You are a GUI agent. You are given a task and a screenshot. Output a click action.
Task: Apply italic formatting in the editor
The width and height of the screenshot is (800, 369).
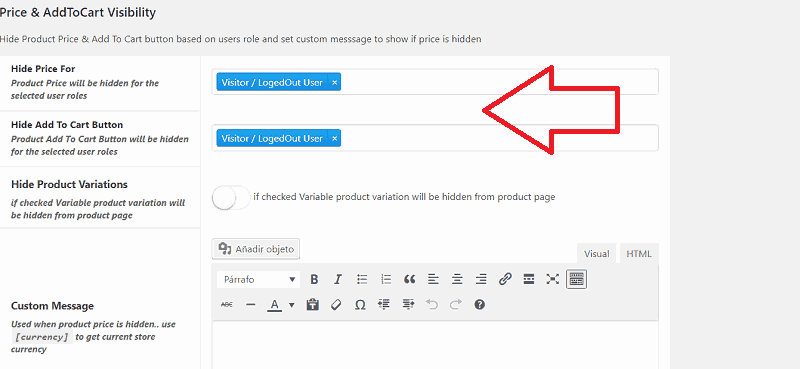pyautogui.click(x=338, y=279)
